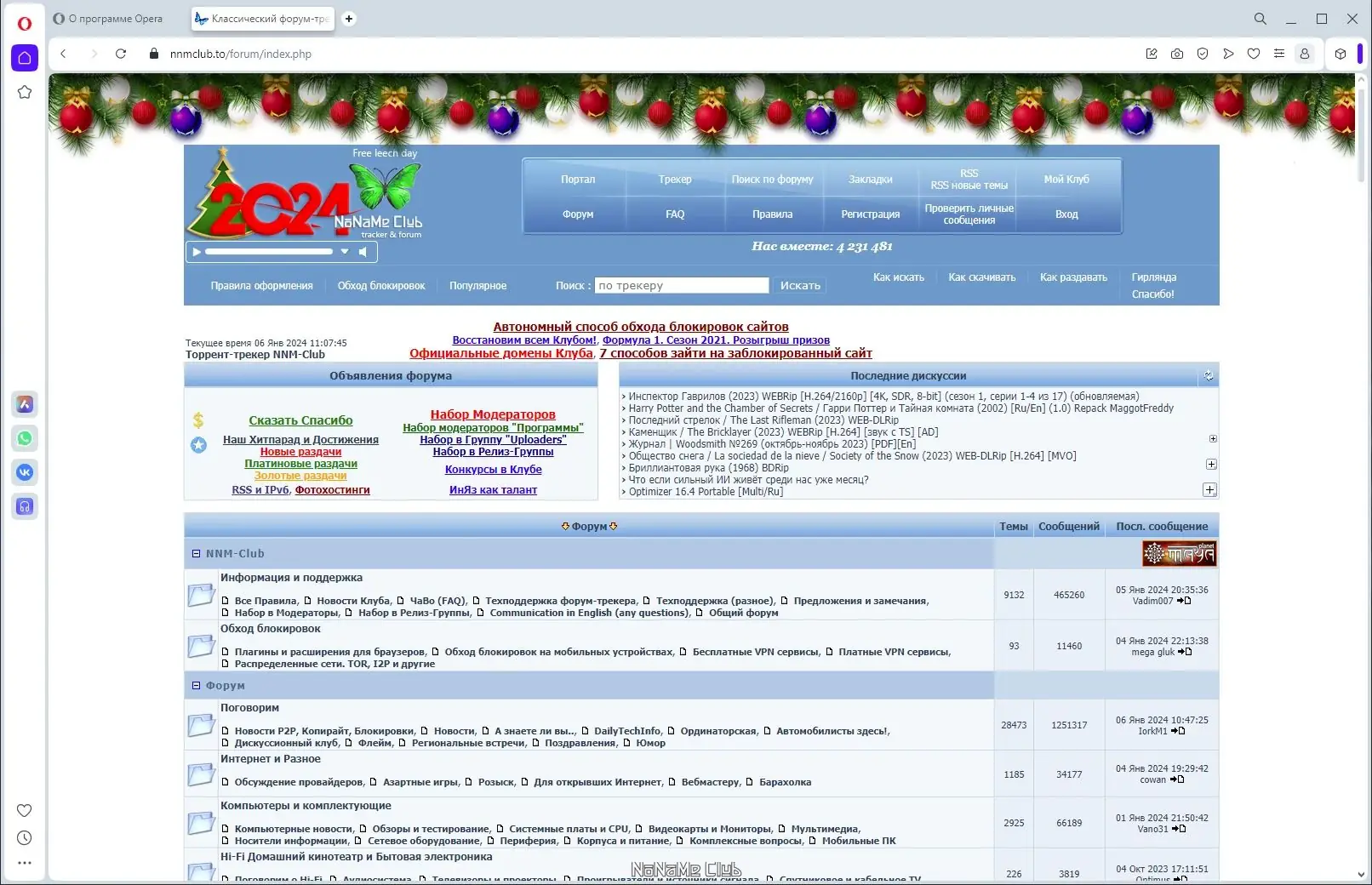Open a new tab with plus button
1372x885 pixels.
click(x=349, y=19)
